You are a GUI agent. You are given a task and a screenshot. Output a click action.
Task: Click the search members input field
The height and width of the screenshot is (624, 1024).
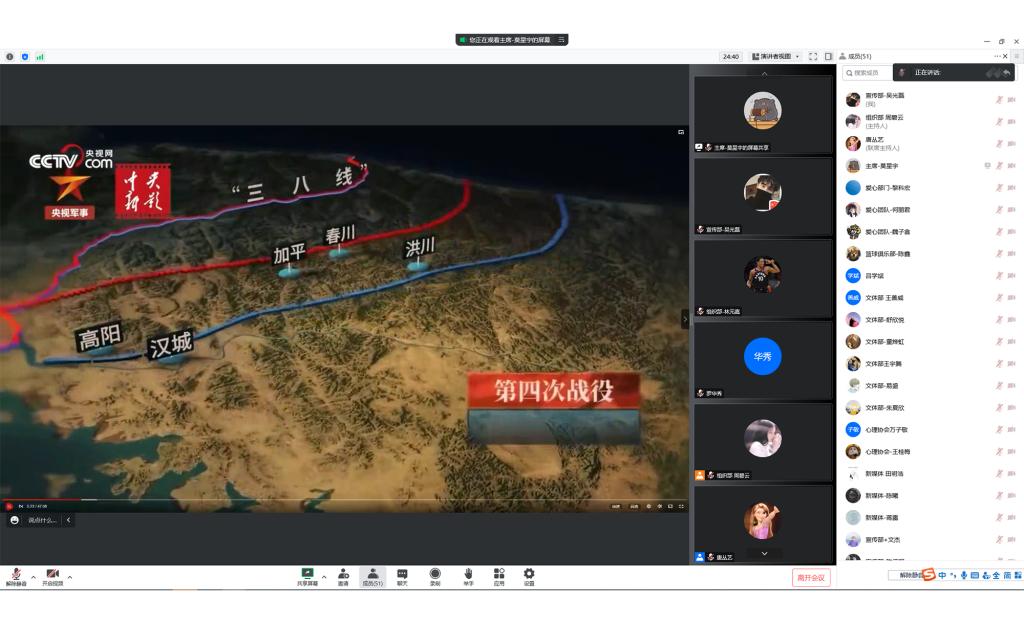[x=868, y=73]
